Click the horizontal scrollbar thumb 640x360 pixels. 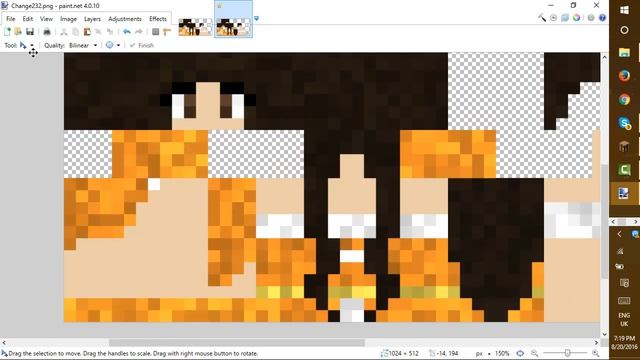(x=237, y=343)
